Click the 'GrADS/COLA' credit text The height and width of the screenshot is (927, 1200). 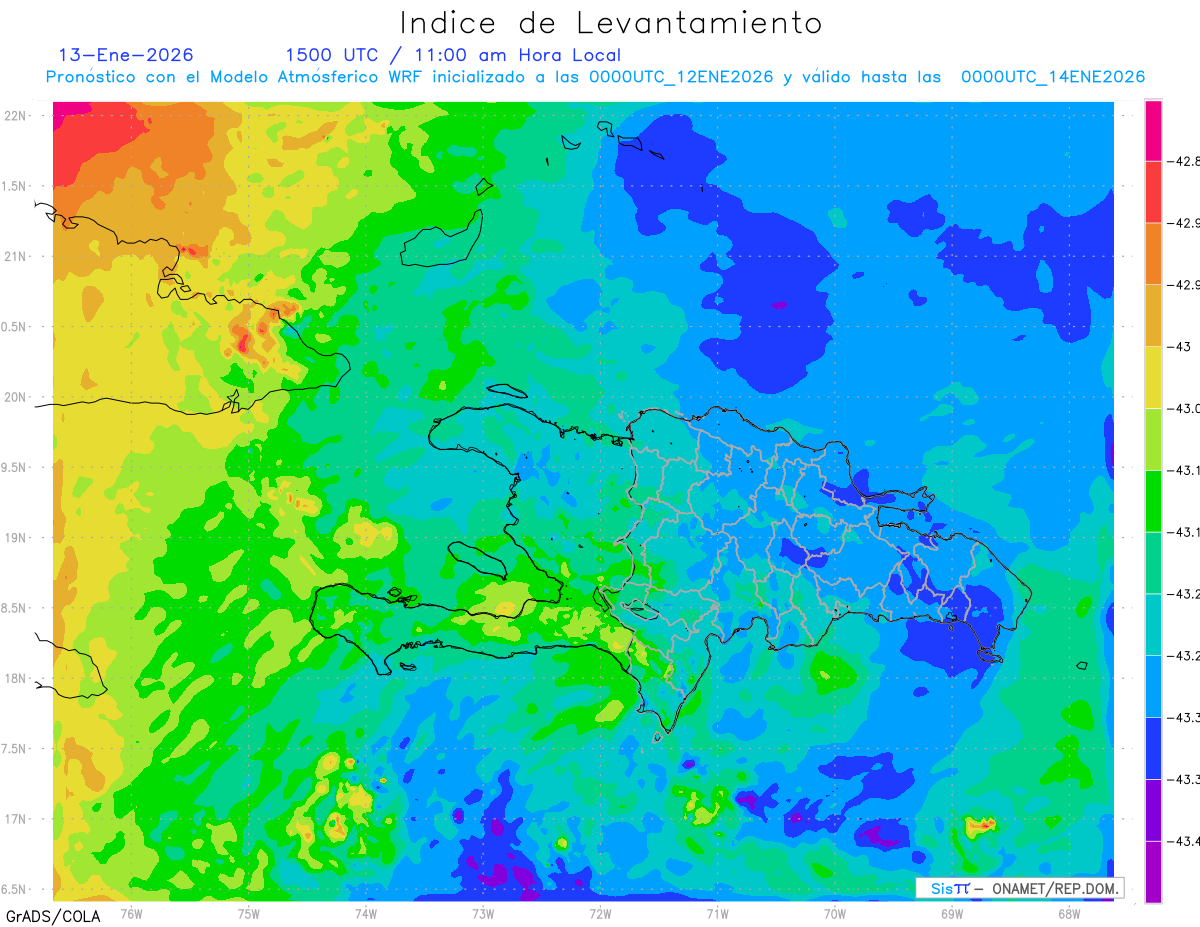click(x=52, y=915)
